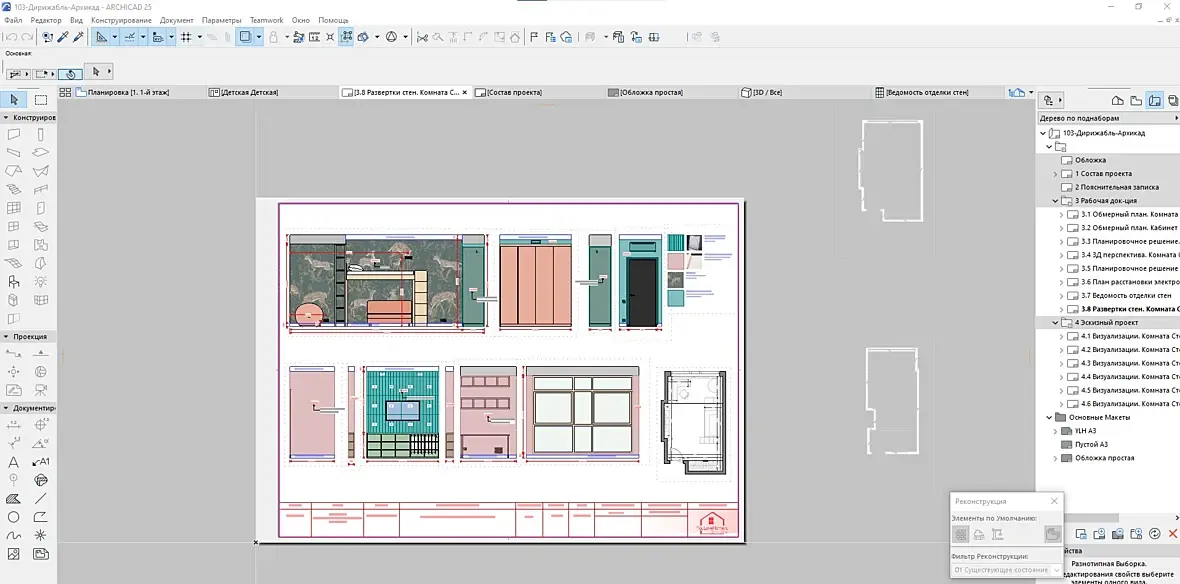The height and width of the screenshot is (584, 1180).
Task: Switch to the Состав проекта tab
Action: (x=513, y=92)
